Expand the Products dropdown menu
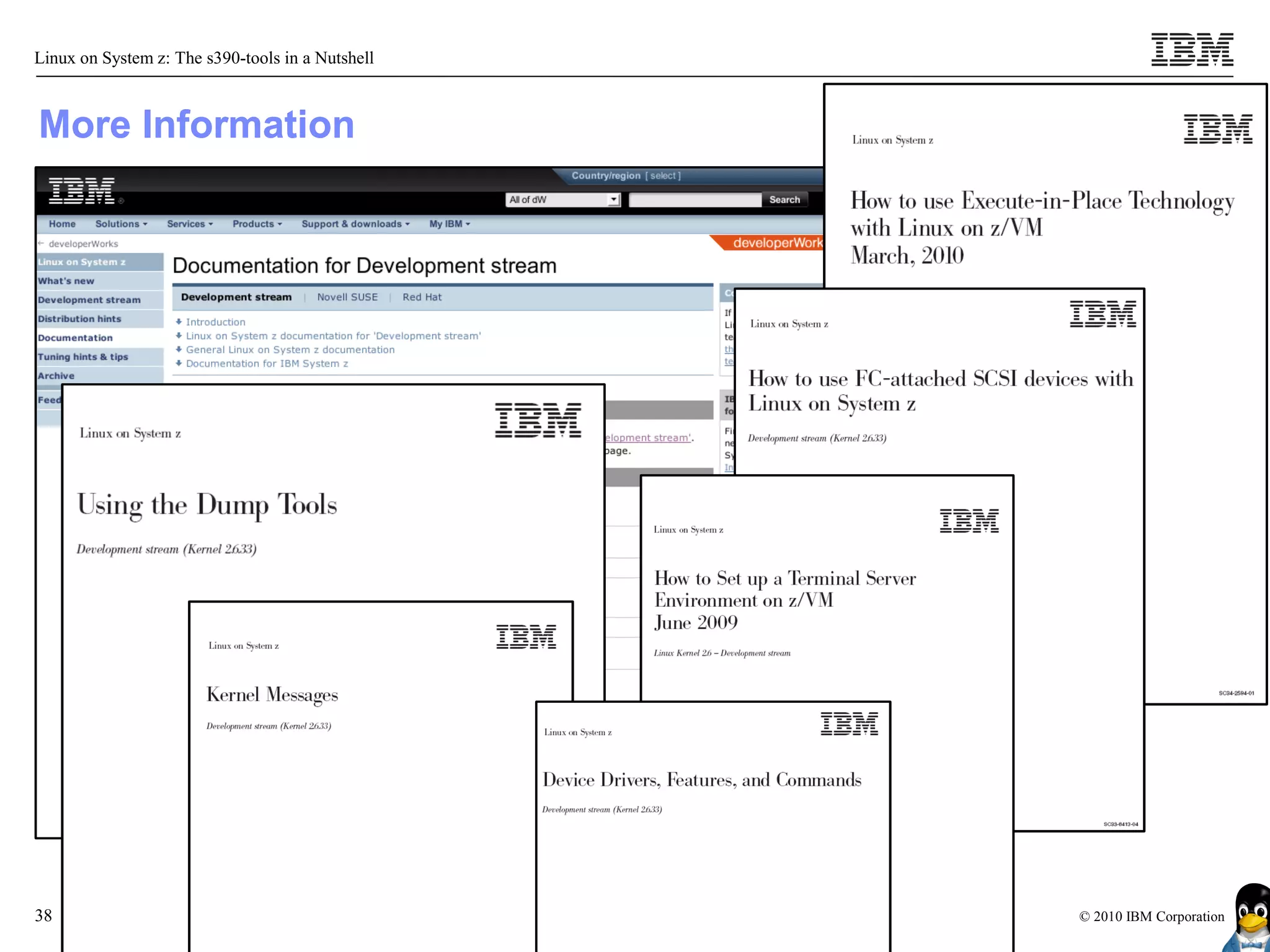The height and width of the screenshot is (952, 1270). pyautogui.click(x=257, y=224)
